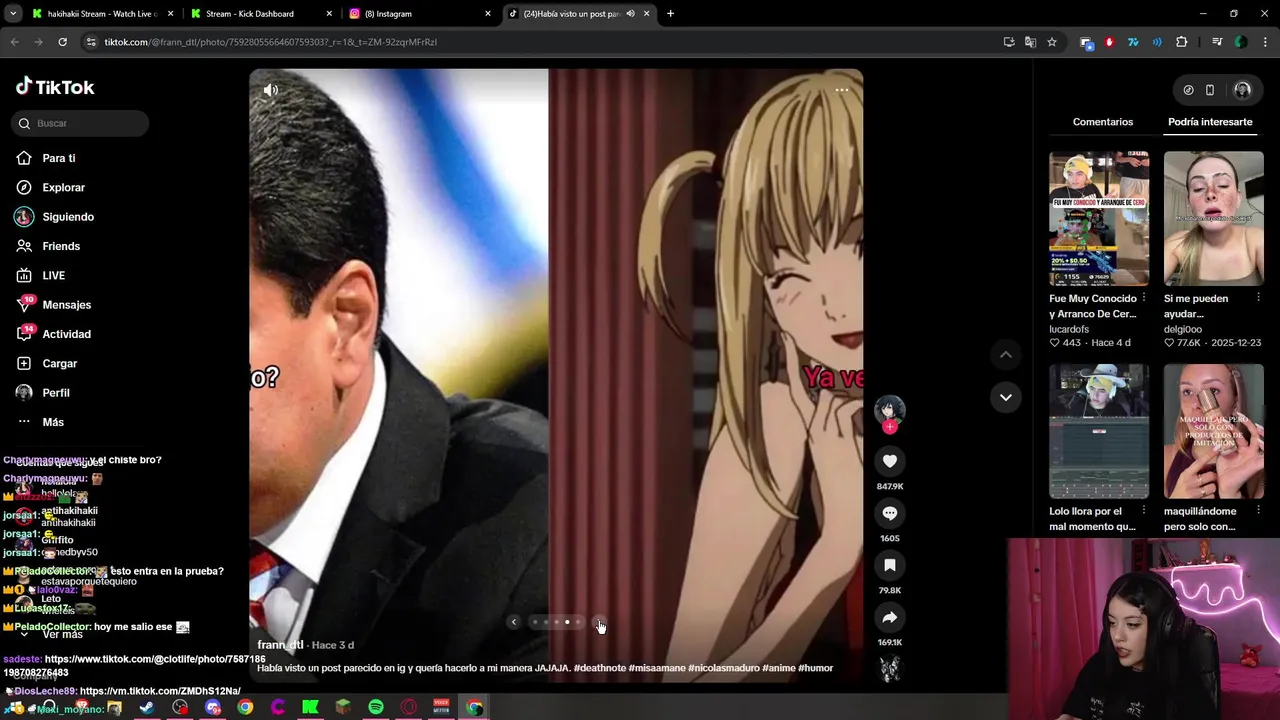Open Steam from the taskbar
Viewport: 1280px width, 720px height.
pyautogui.click(x=147, y=707)
